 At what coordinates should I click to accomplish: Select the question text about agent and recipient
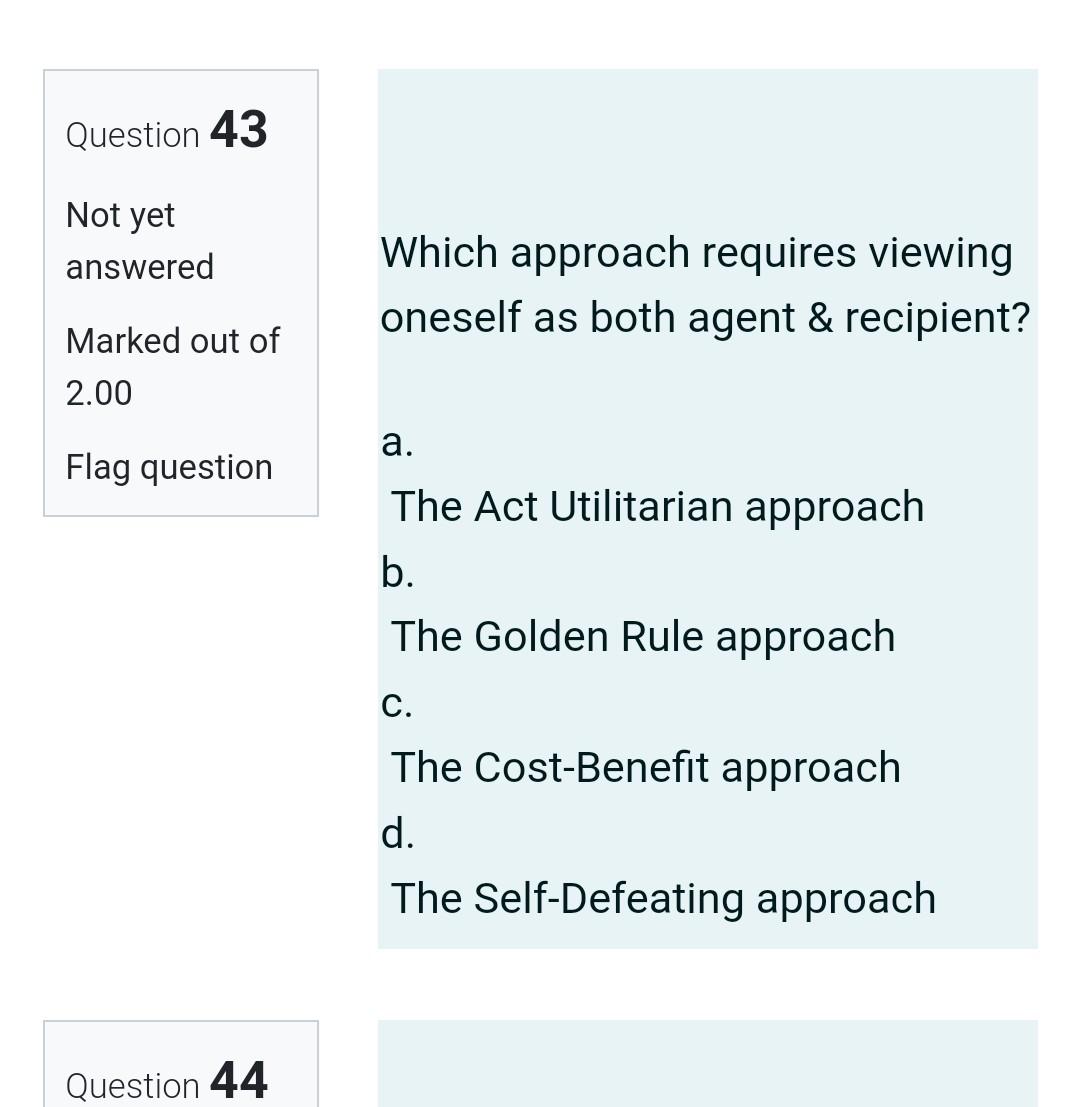705,284
